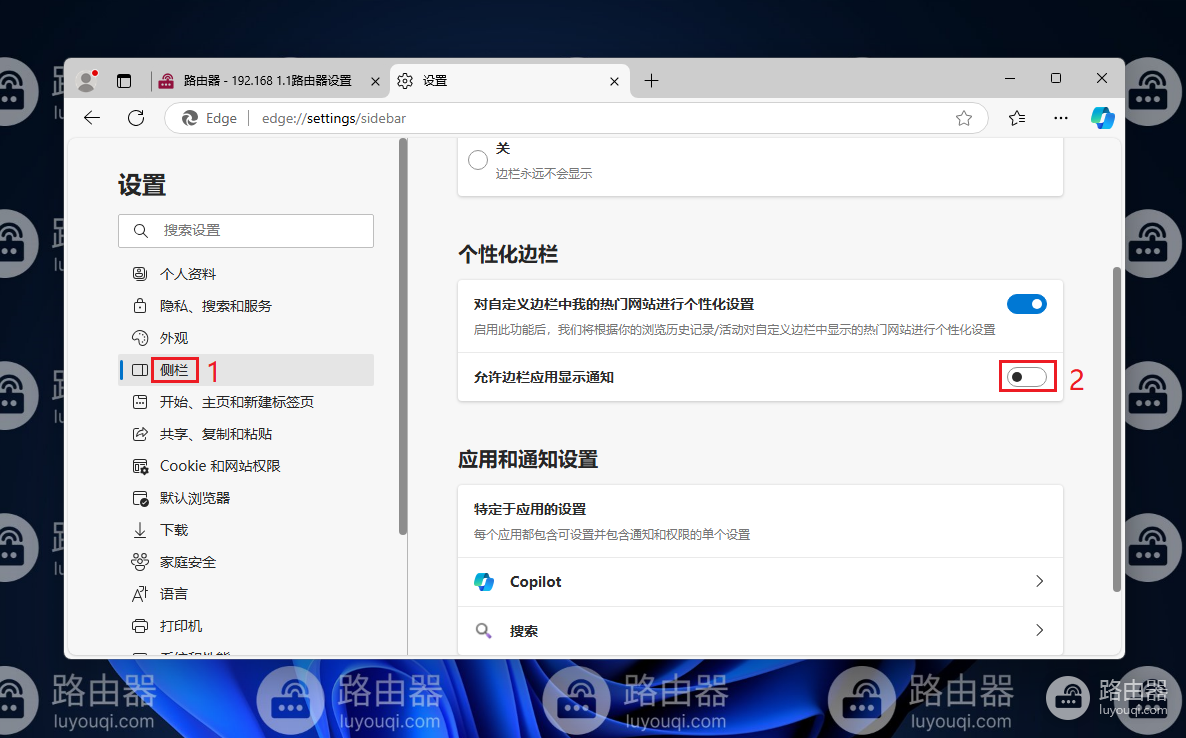Select the 设置 tab
1186x738 pixels.
point(511,81)
